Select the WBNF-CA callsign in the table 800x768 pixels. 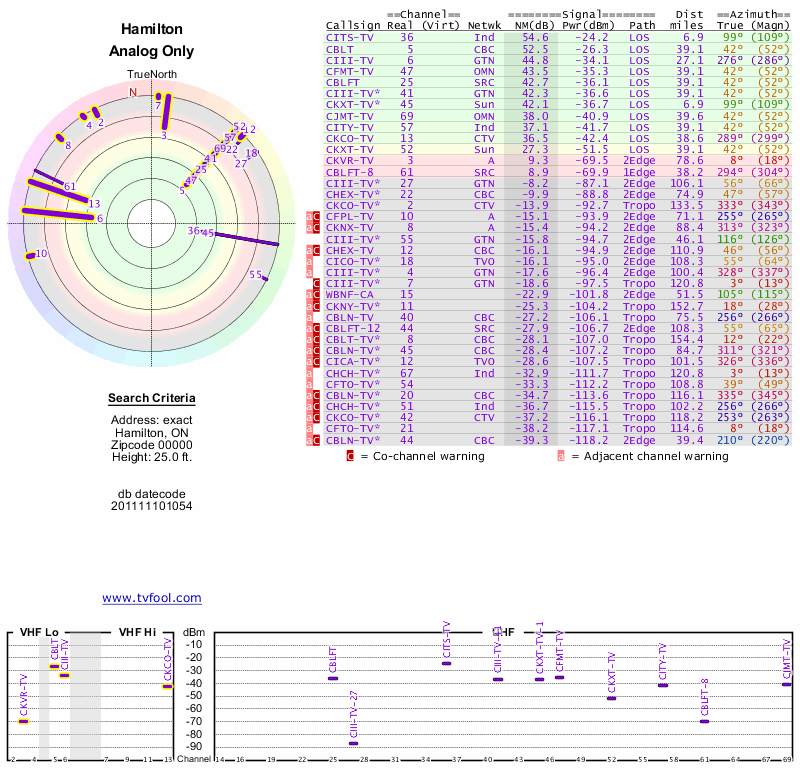(x=351, y=294)
